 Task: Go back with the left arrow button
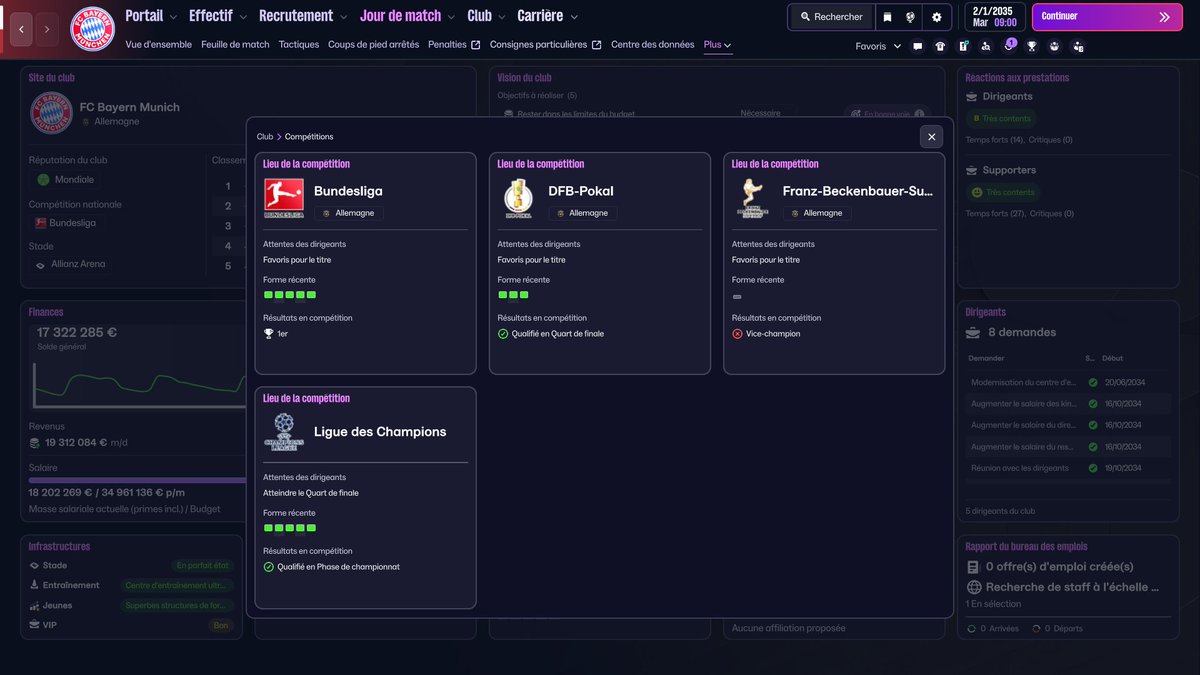21,29
